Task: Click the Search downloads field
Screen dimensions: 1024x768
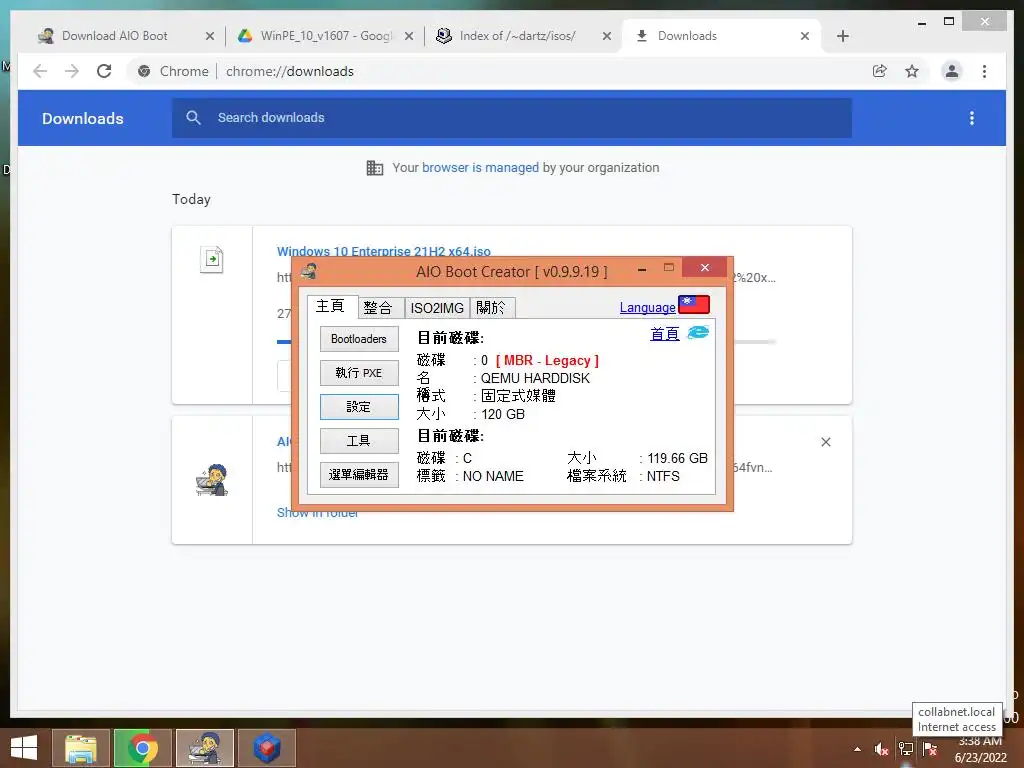Action: (512, 118)
